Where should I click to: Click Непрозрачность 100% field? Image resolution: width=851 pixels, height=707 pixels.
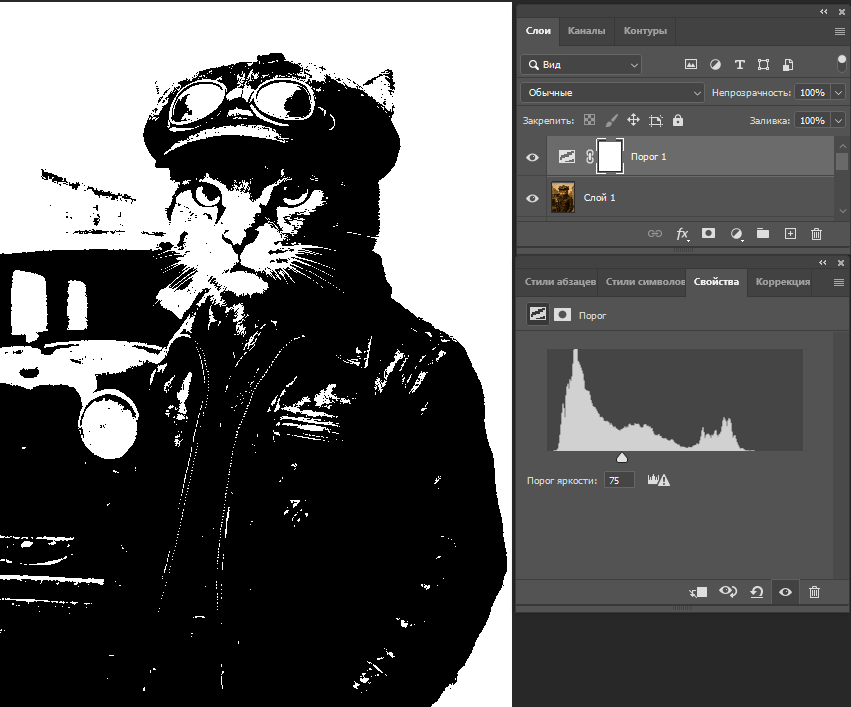tap(812, 93)
